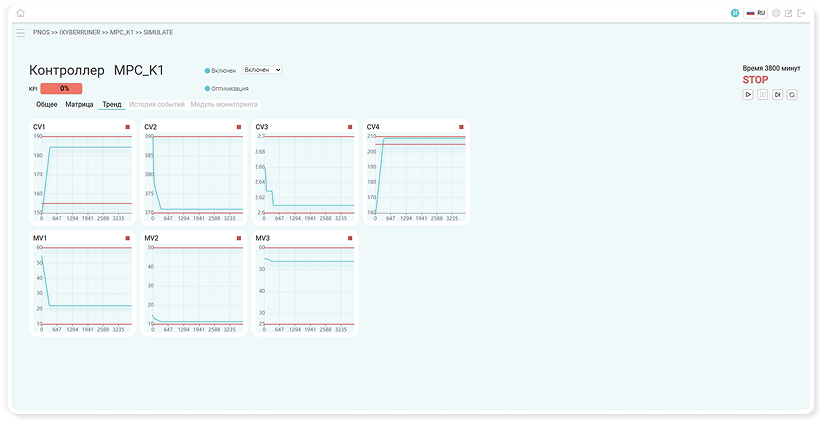Click the edit icon in header
The height and width of the screenshot is (422, 822).
coord(788,14)
